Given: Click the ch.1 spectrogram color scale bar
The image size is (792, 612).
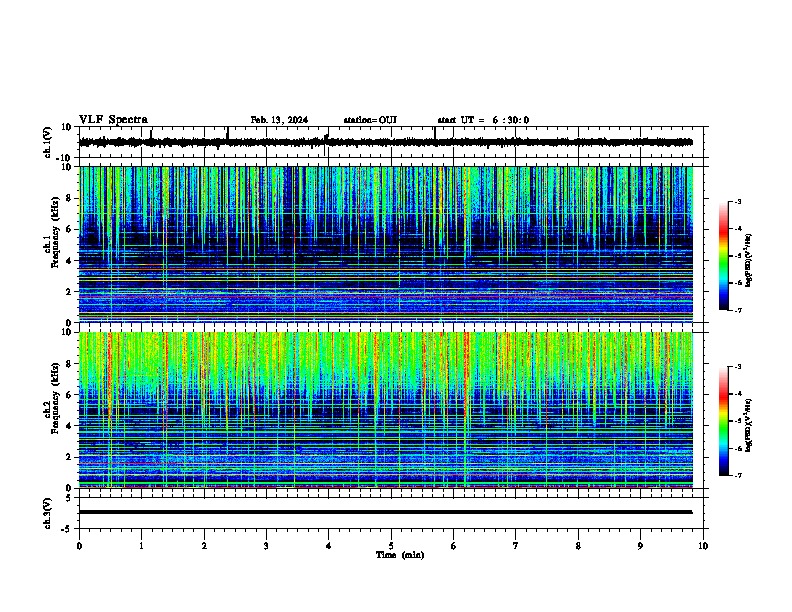Looking at the screenshot, I should point(723,256).
